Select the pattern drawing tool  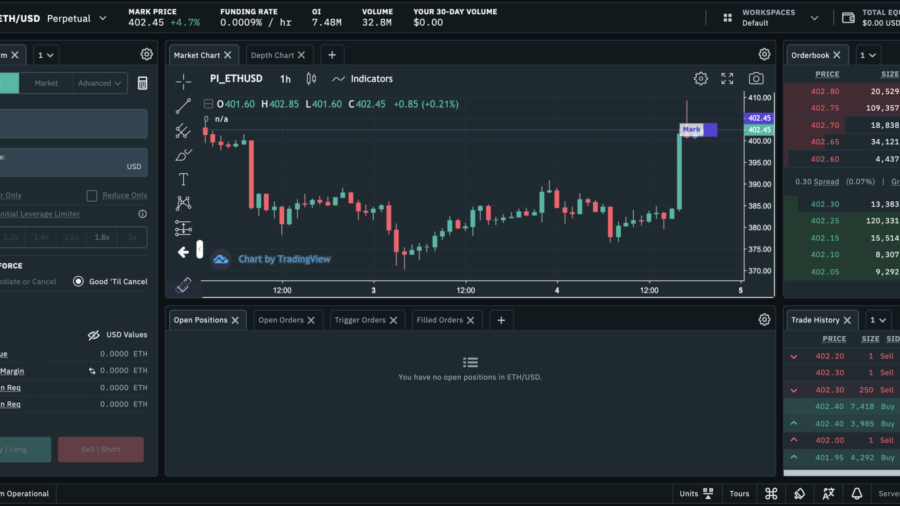183,203
